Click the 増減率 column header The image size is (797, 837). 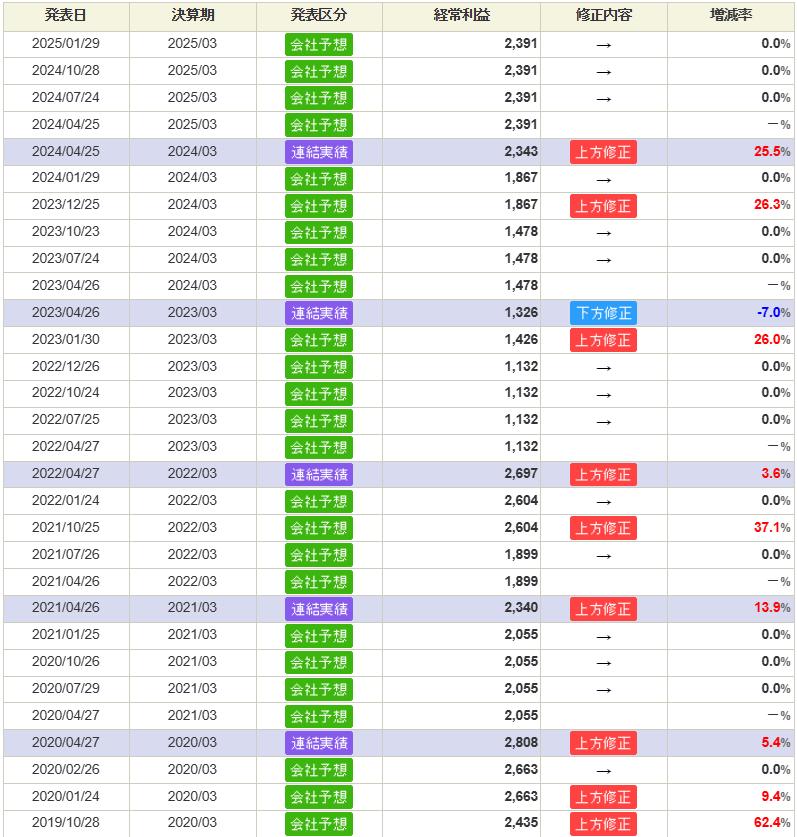[731, 16]
